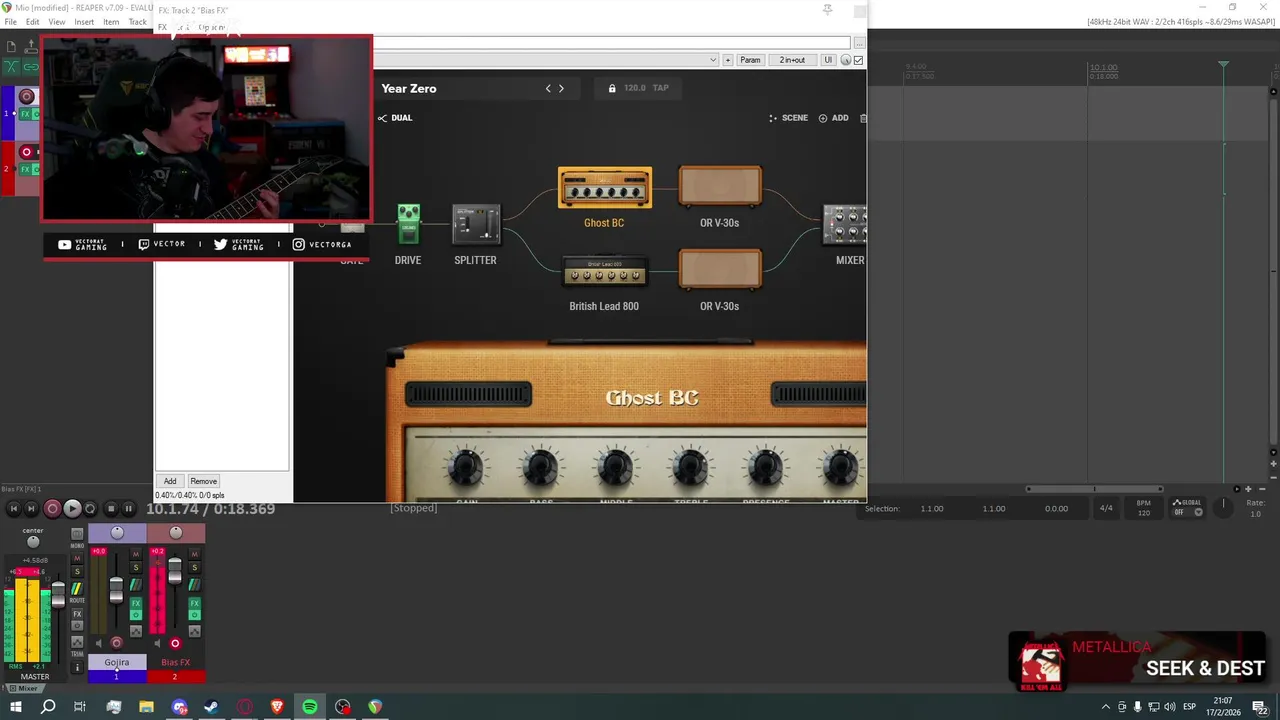Select the British Lead 800 amp
Screen dimensions: 1280x720
click(x=604, y=272)
